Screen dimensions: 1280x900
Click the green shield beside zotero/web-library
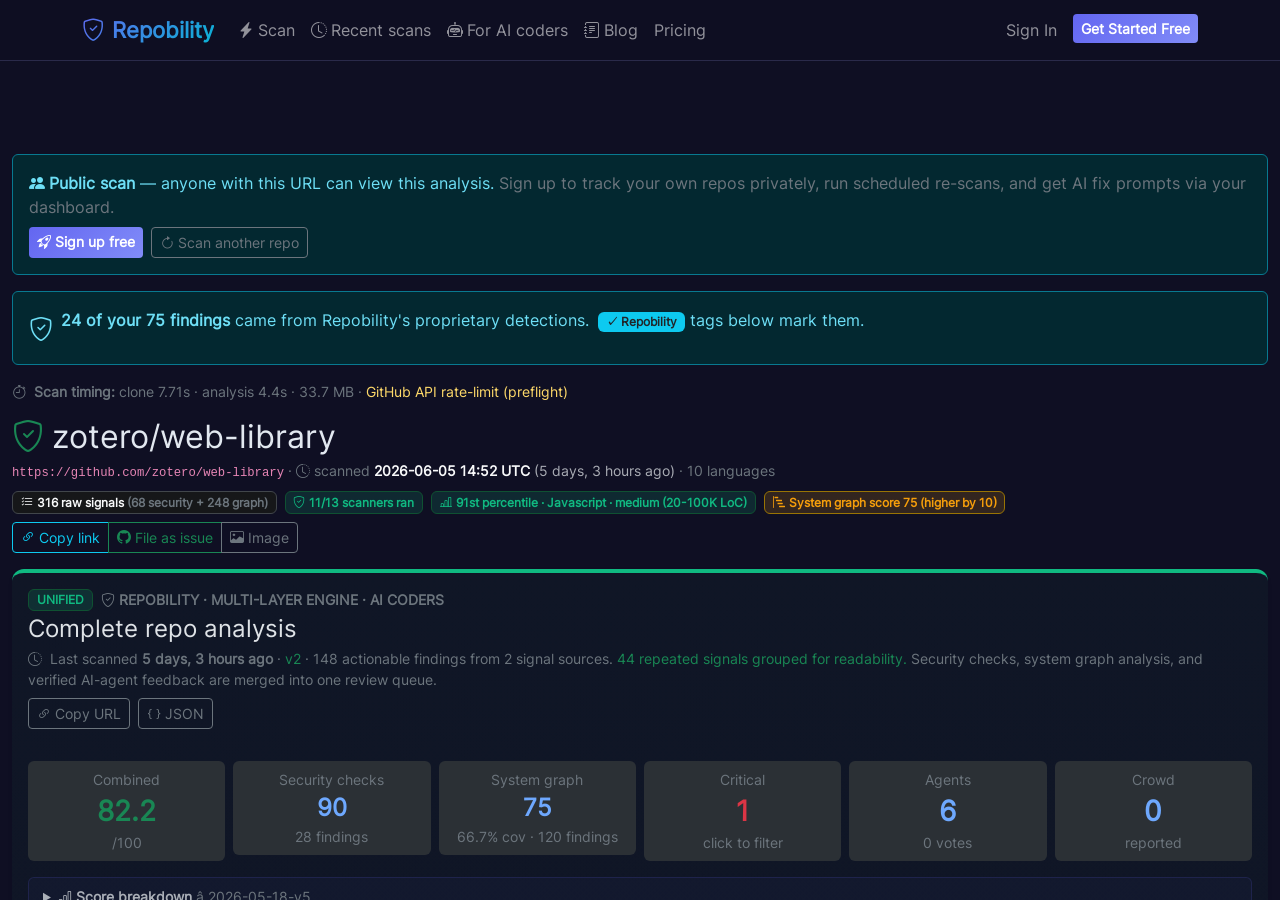click(x=27, y=436)
